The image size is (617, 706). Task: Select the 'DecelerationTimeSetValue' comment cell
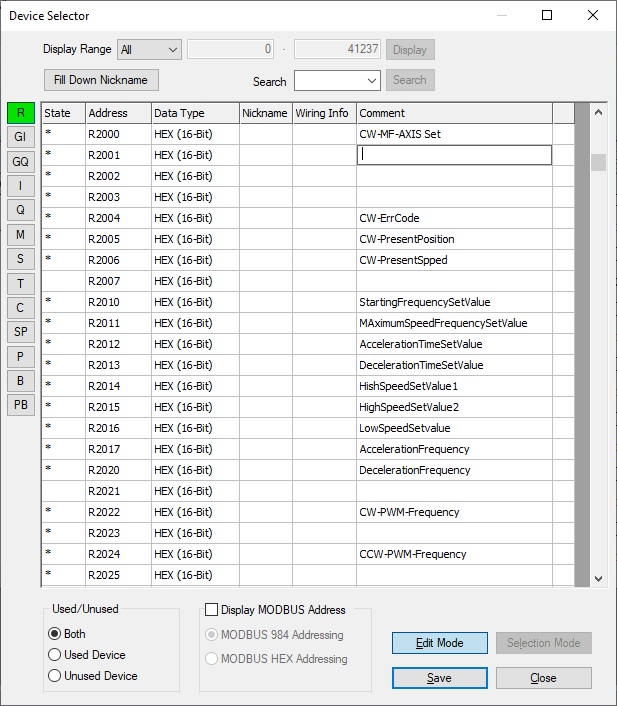[454, 365]
